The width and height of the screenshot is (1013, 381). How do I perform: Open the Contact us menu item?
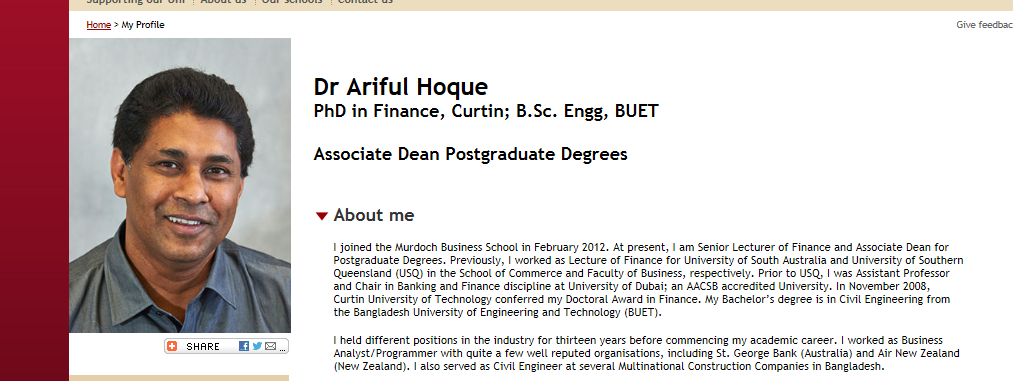(x=365, y=2)
